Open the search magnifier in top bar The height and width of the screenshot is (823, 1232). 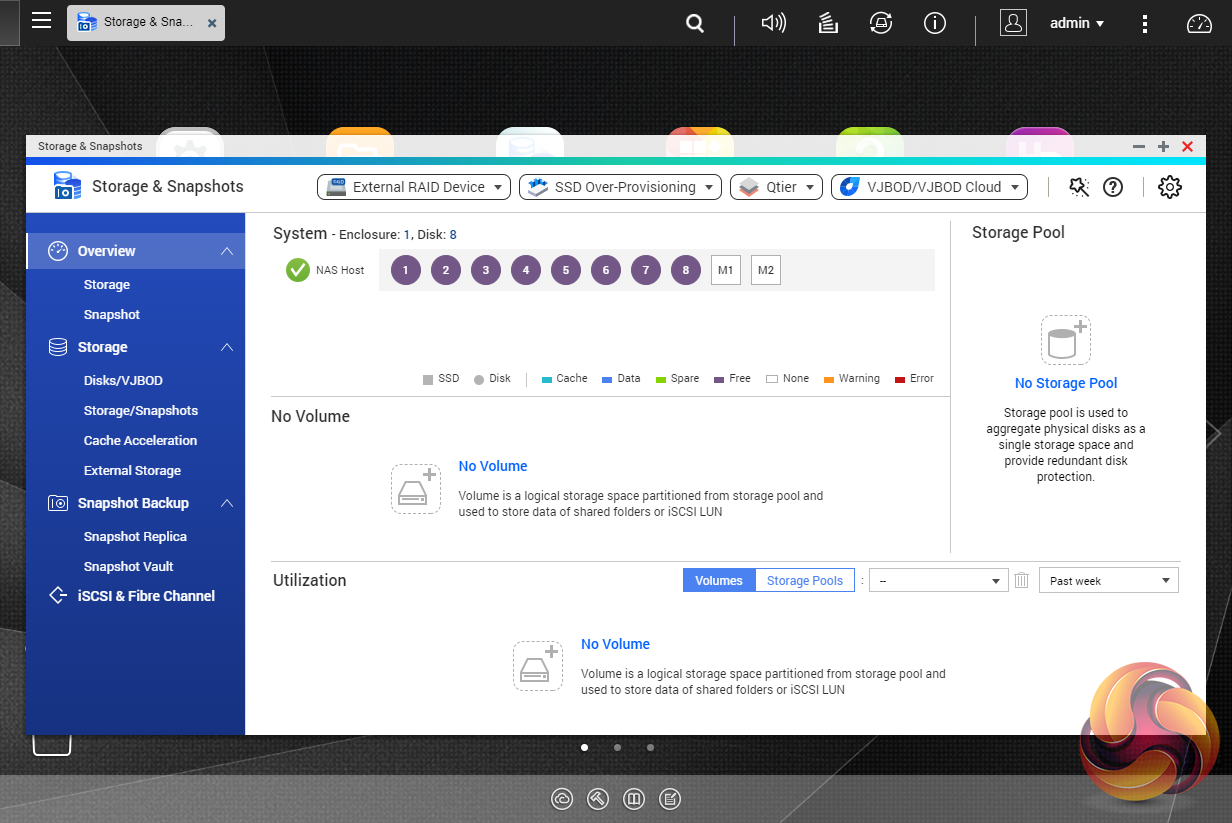(695, 23)
